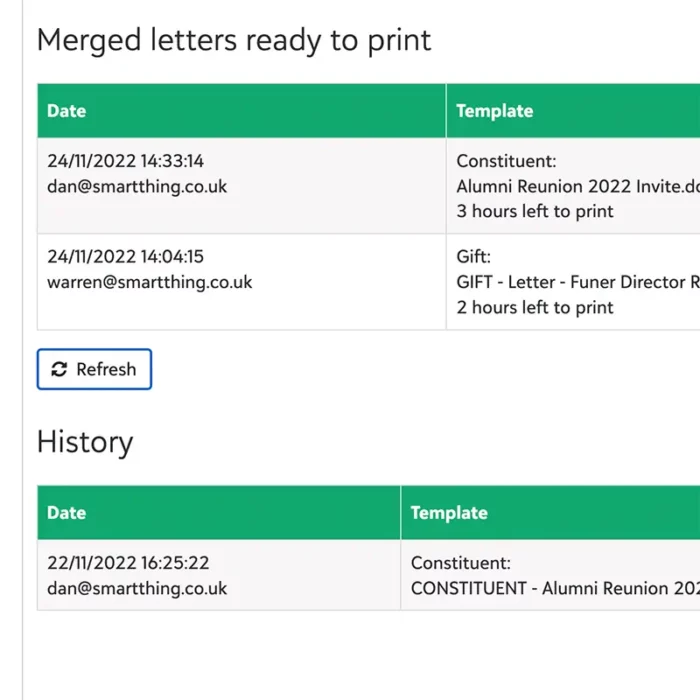700x700 pixels.
Task: Open the GIFT - Letter - Funer Director template
Action: [578, 282]
